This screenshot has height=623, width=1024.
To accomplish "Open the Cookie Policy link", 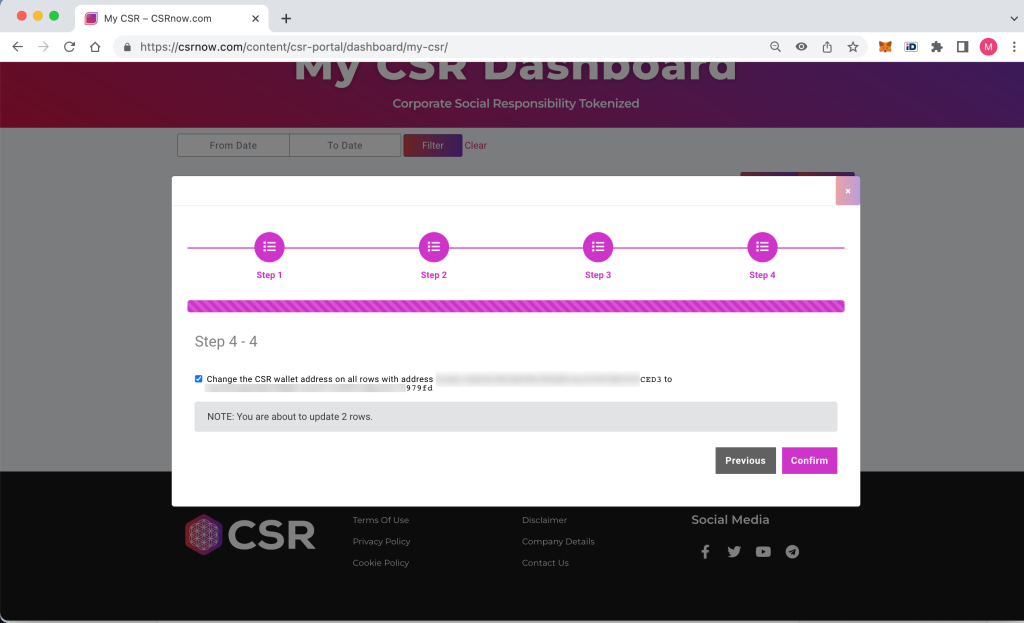I will coord(381,562).
